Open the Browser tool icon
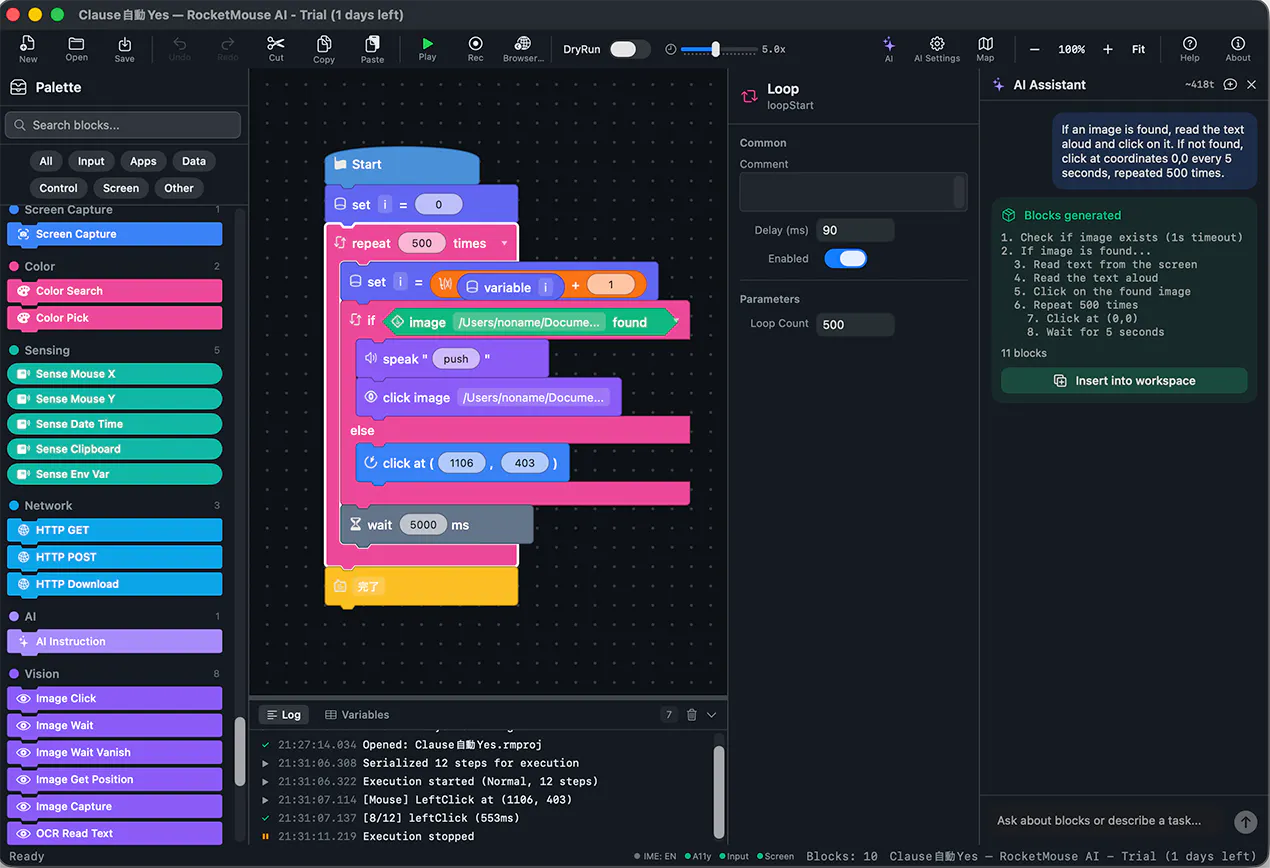1270x868 pixels. [523, 48]
